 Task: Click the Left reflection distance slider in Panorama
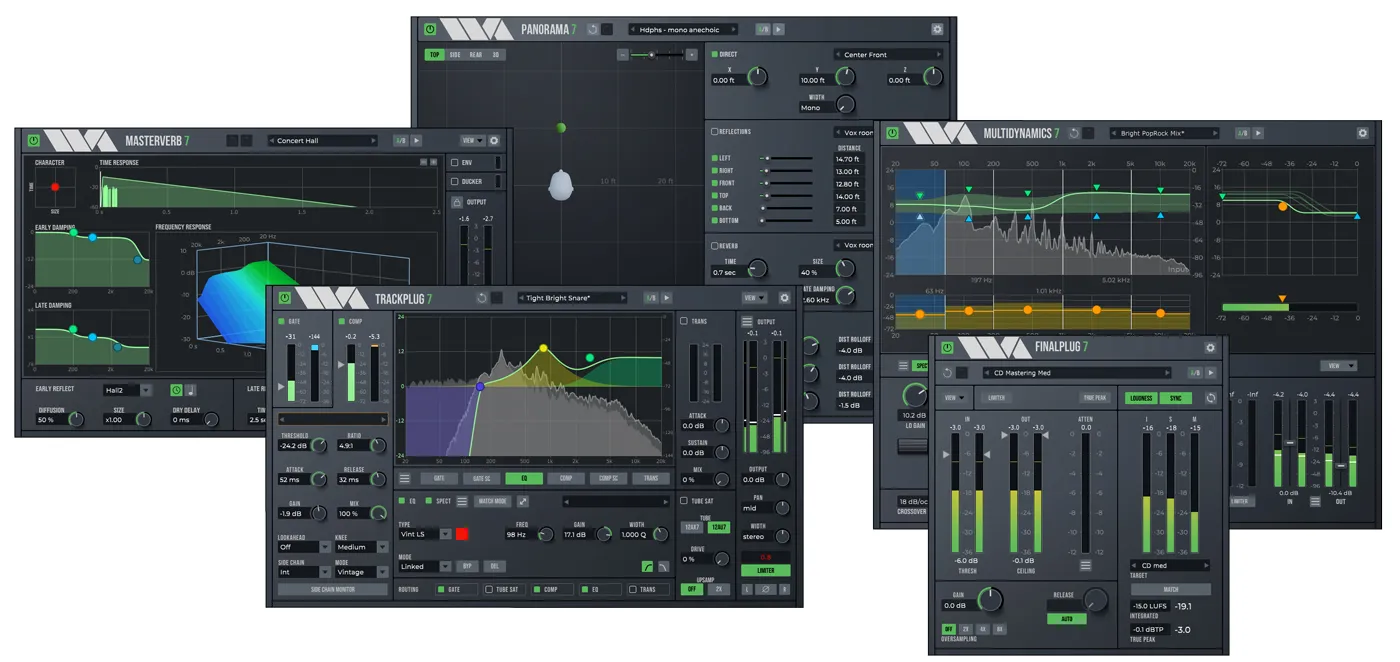pos(787,158)
